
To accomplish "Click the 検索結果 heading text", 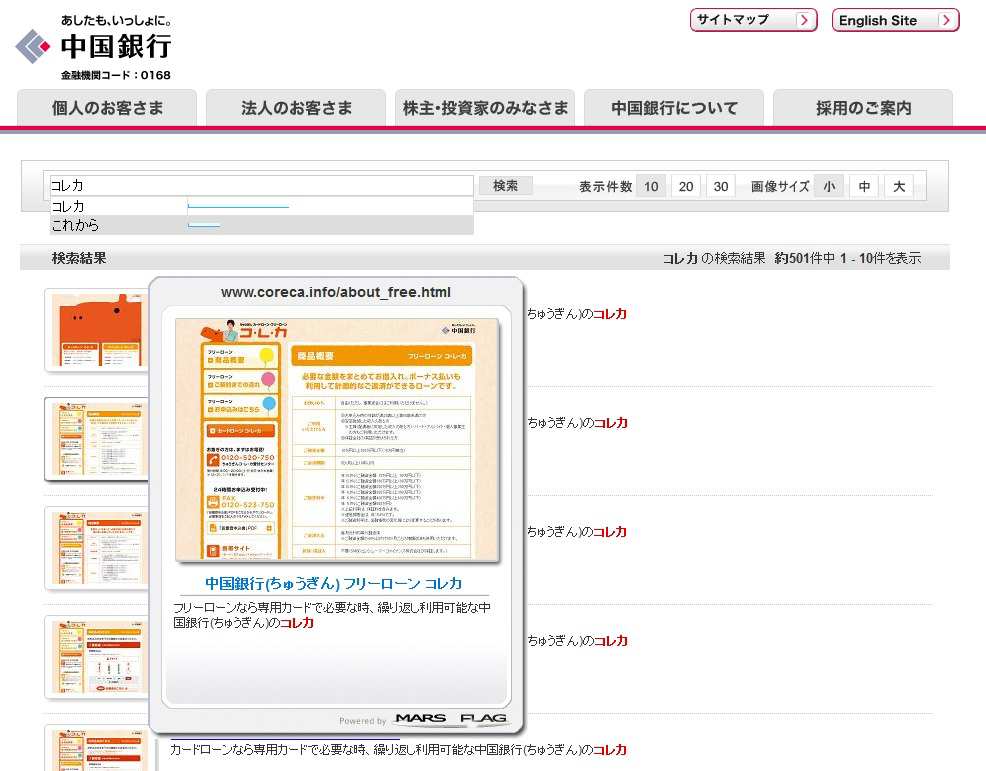I will click(x=79, y=258).
